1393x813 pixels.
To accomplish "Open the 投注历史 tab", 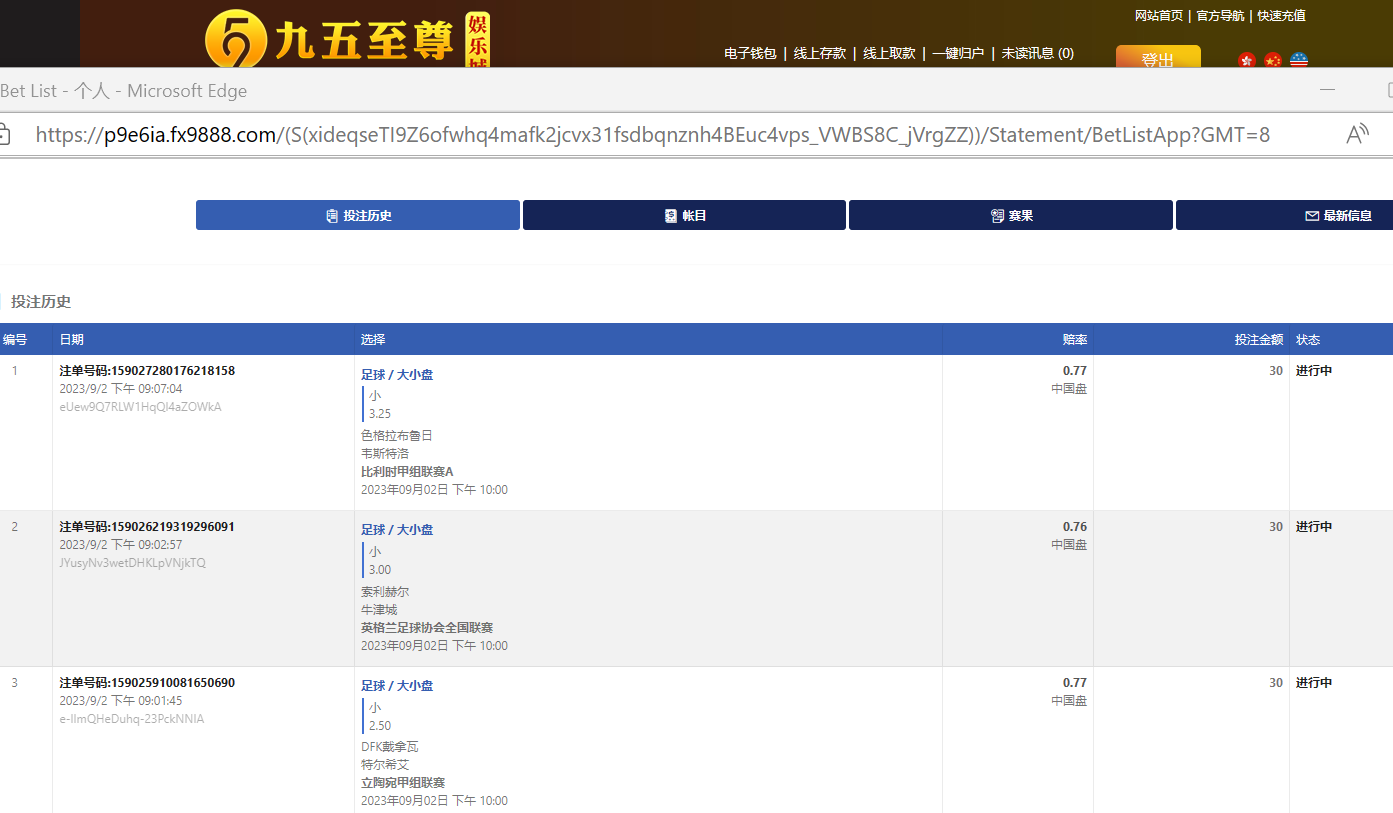I will 357,215.
